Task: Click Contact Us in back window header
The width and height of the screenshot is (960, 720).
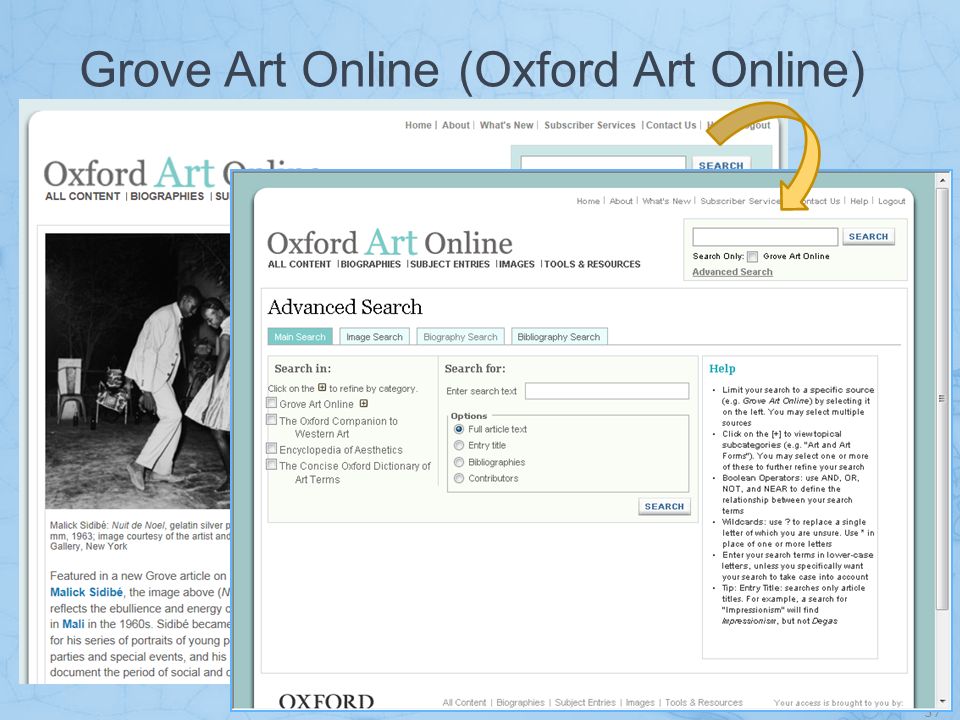Action: tap(671, 125)
